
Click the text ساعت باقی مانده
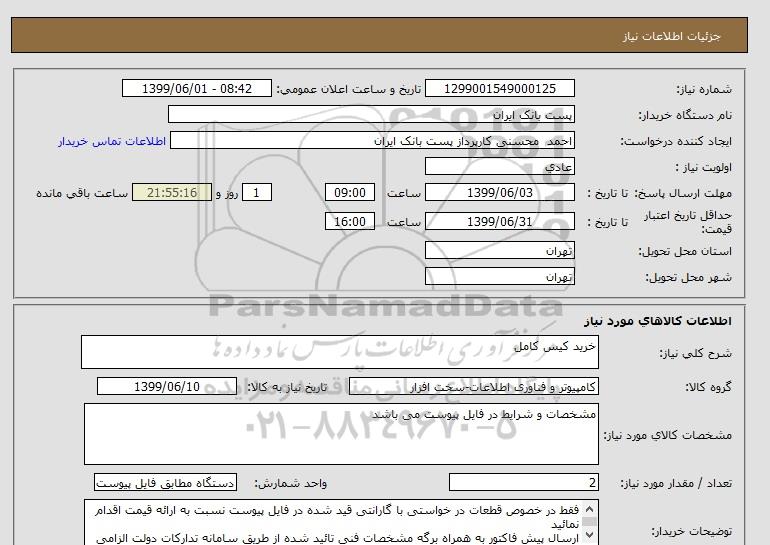pos(82,193)
